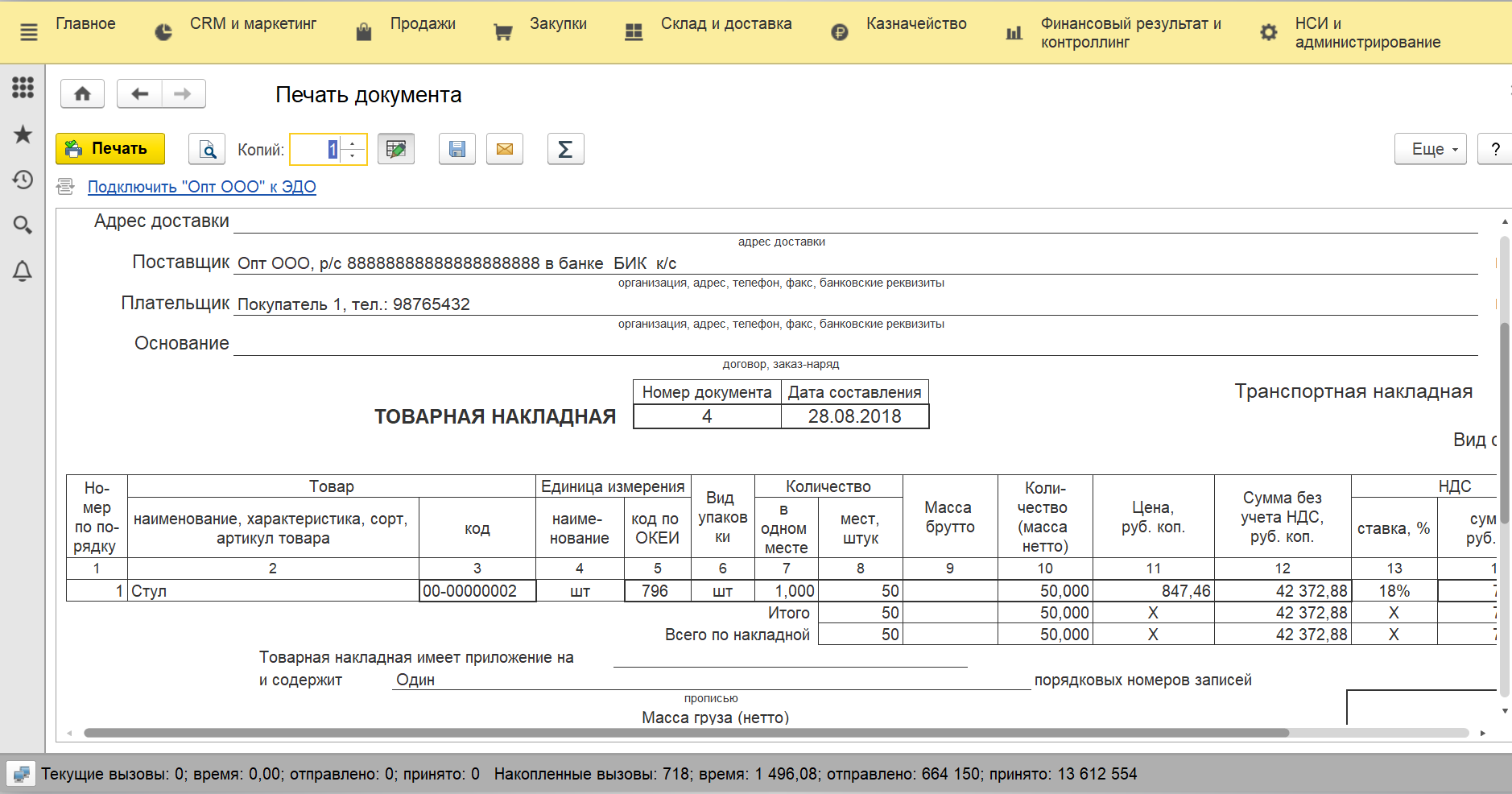Click vertical scrollbar down arrow
Image resolution: width=1512 pixels, height=794 pixels.
pos(1504,711)
